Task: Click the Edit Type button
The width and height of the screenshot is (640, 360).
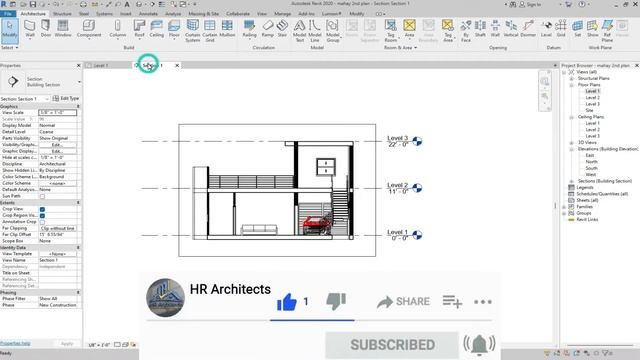Action: [66, 98]
